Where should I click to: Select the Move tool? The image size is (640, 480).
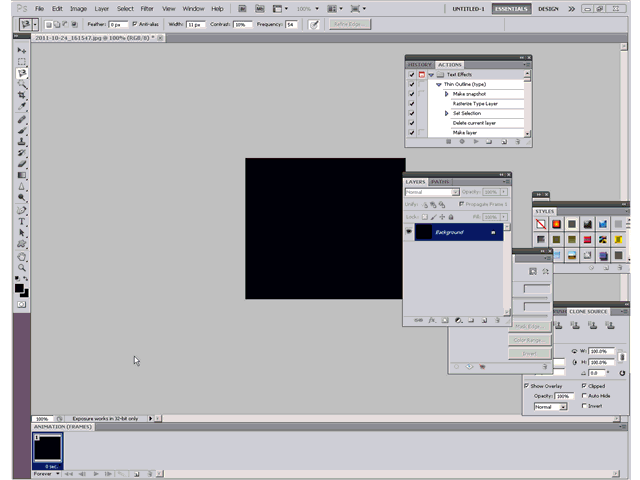[22, 50]
